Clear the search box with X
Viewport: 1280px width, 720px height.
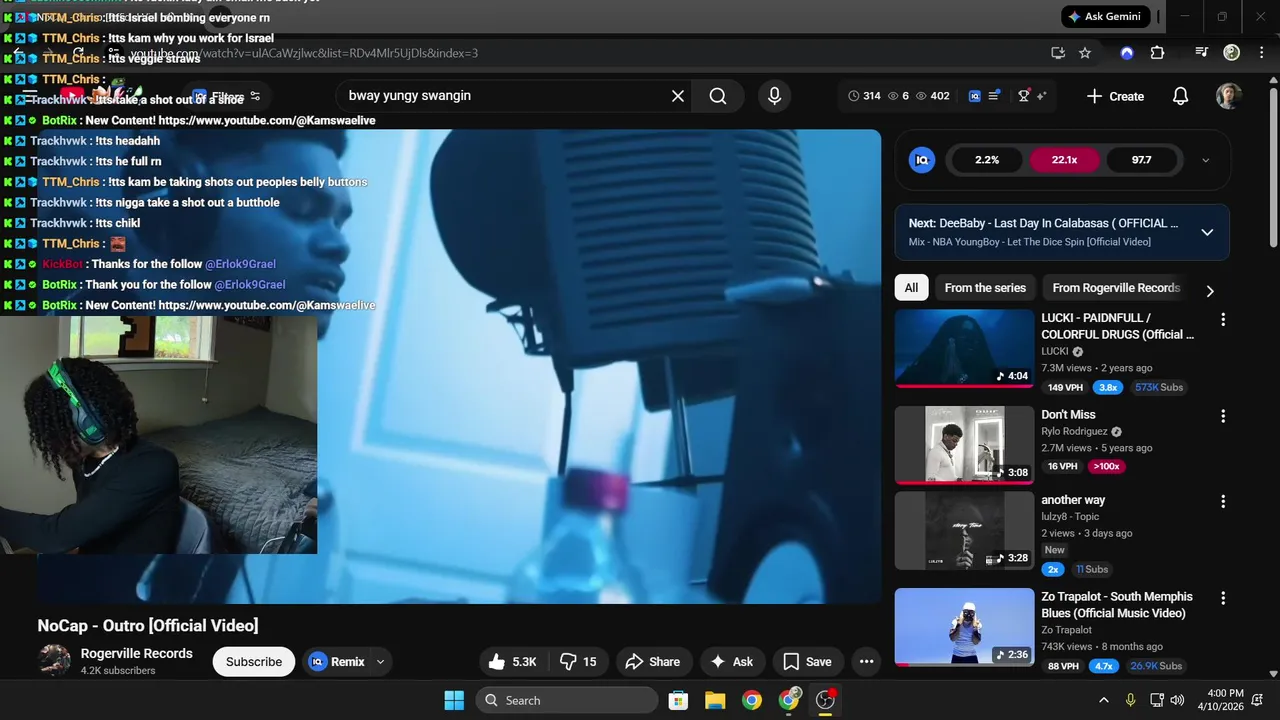click(x=678, y=96)
